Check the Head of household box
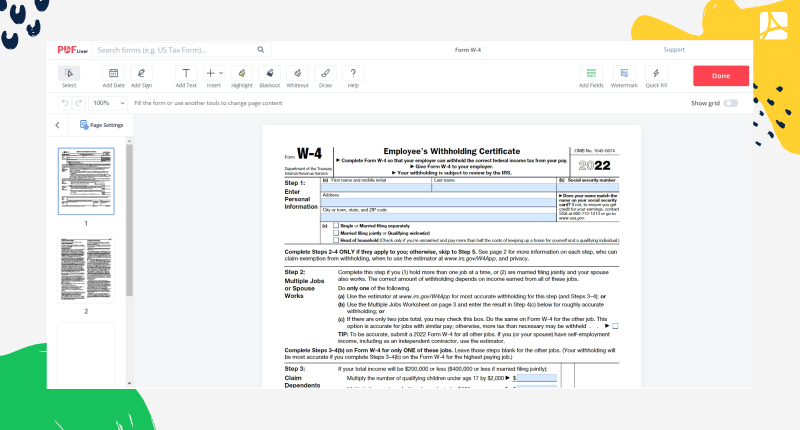The width and height of the screenshot is (800, 430). point(336,240)
